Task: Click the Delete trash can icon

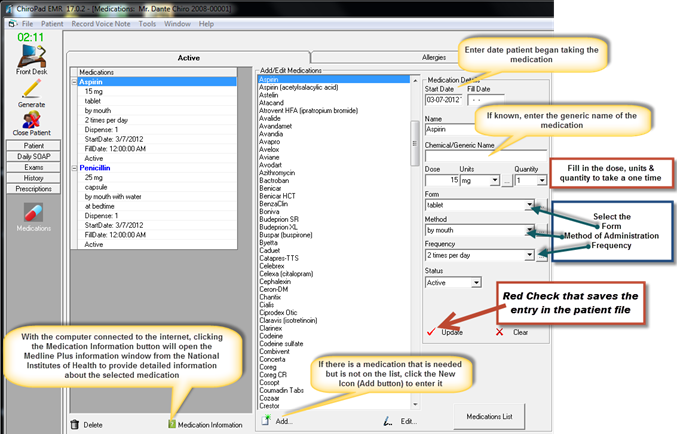Action: click(x=75, y=424)
